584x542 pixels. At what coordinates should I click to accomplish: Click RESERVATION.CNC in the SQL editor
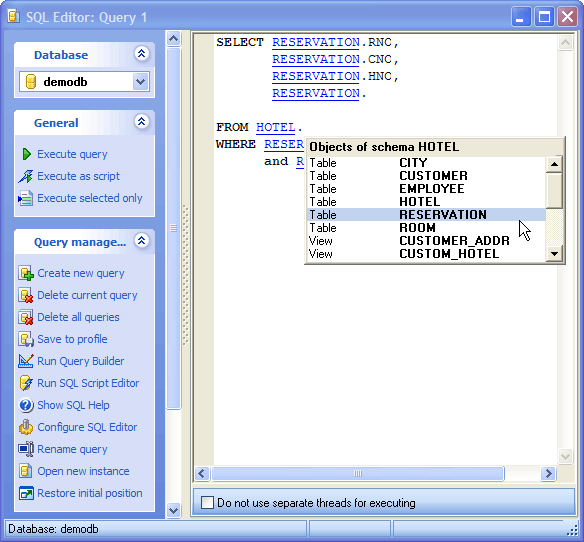[332, 60]
